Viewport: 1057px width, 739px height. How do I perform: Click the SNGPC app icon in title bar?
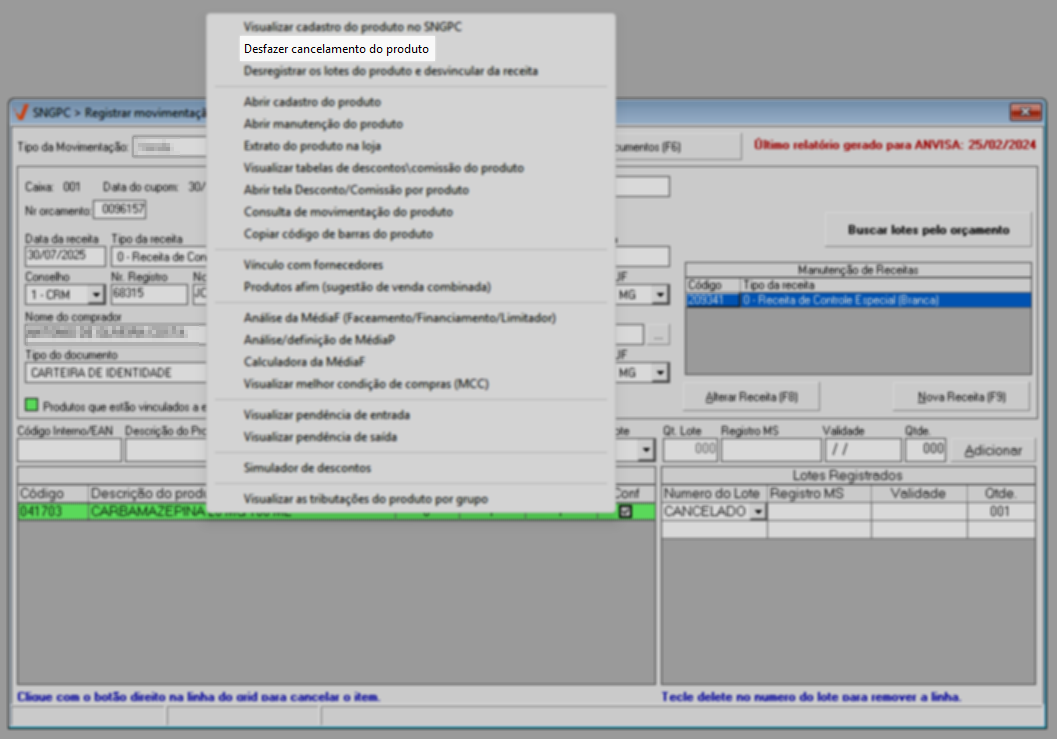[21, 112]
